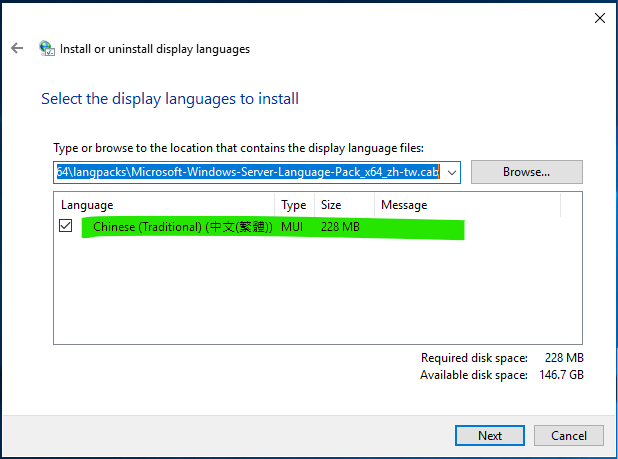Click the Message column header
618x459 pixels.
(x=467, y=205)
